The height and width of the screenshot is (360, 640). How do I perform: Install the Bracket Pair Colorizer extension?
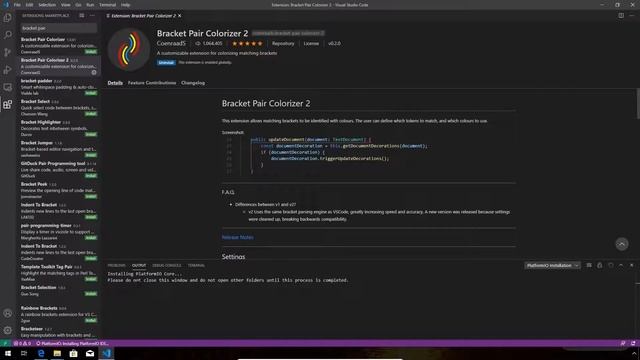[91, 52]
